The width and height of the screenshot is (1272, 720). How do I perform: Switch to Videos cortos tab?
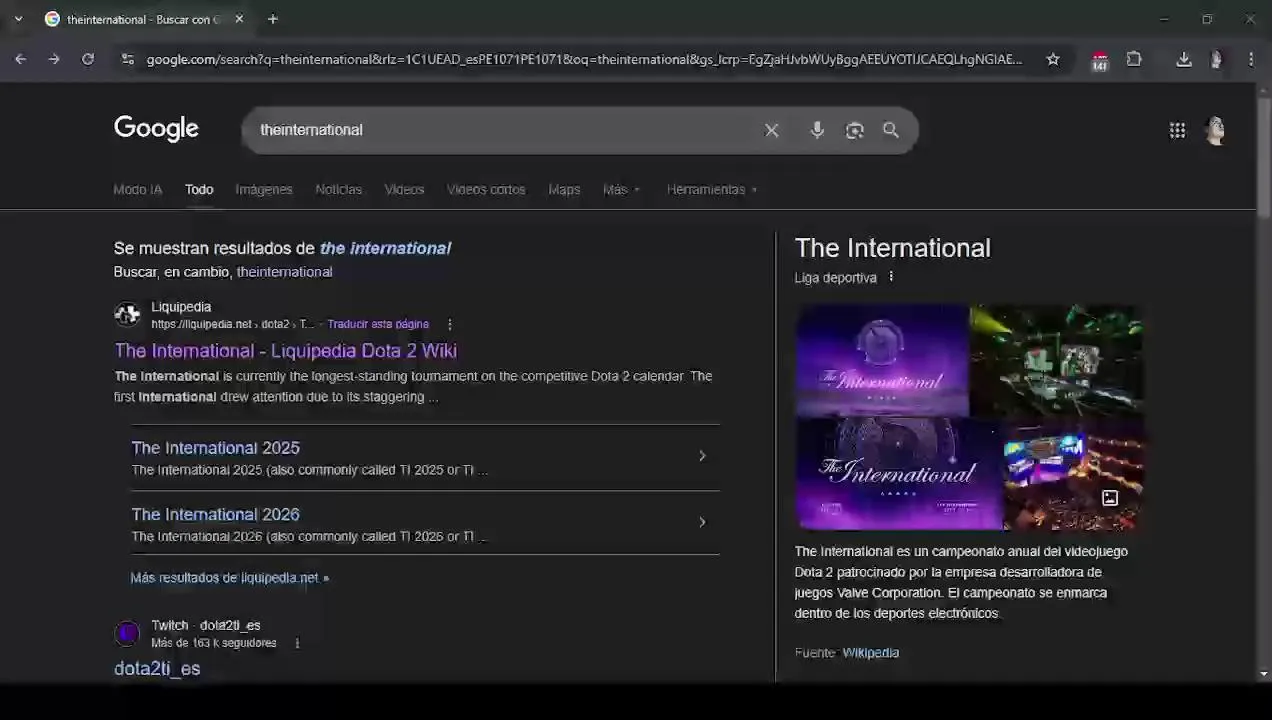point(486,189)
